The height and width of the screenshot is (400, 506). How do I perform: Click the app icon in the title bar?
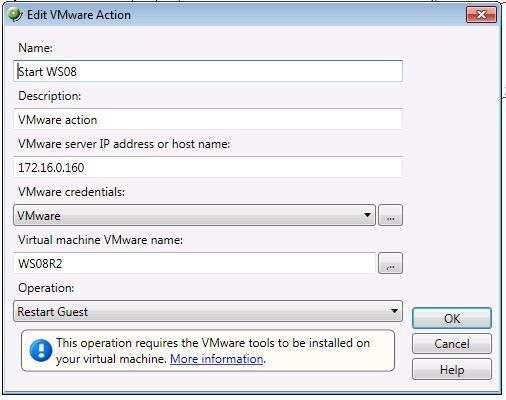[15, 15]
